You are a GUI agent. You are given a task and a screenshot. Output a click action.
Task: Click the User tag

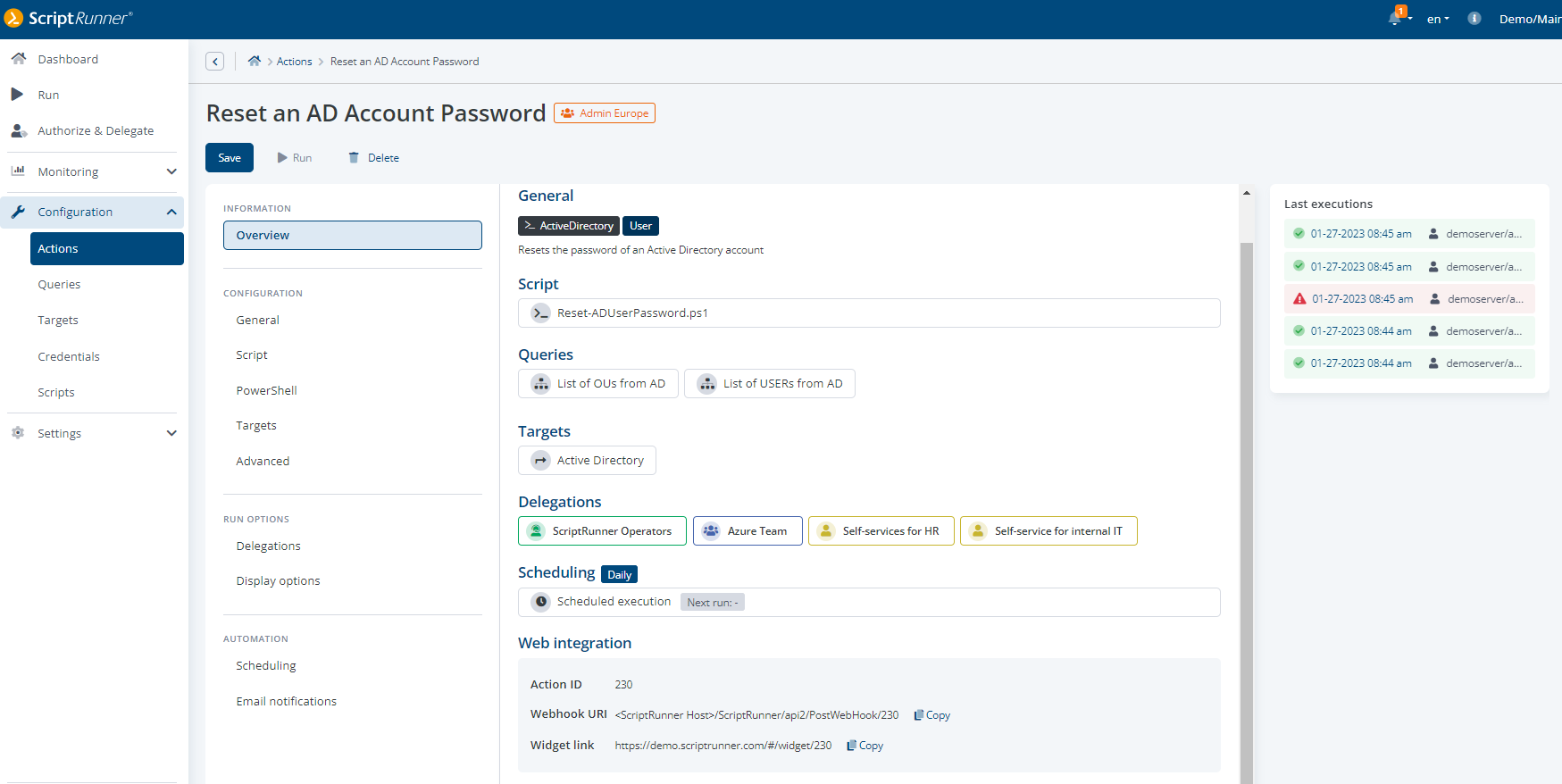pyautogui.click(x=640, y=226)
